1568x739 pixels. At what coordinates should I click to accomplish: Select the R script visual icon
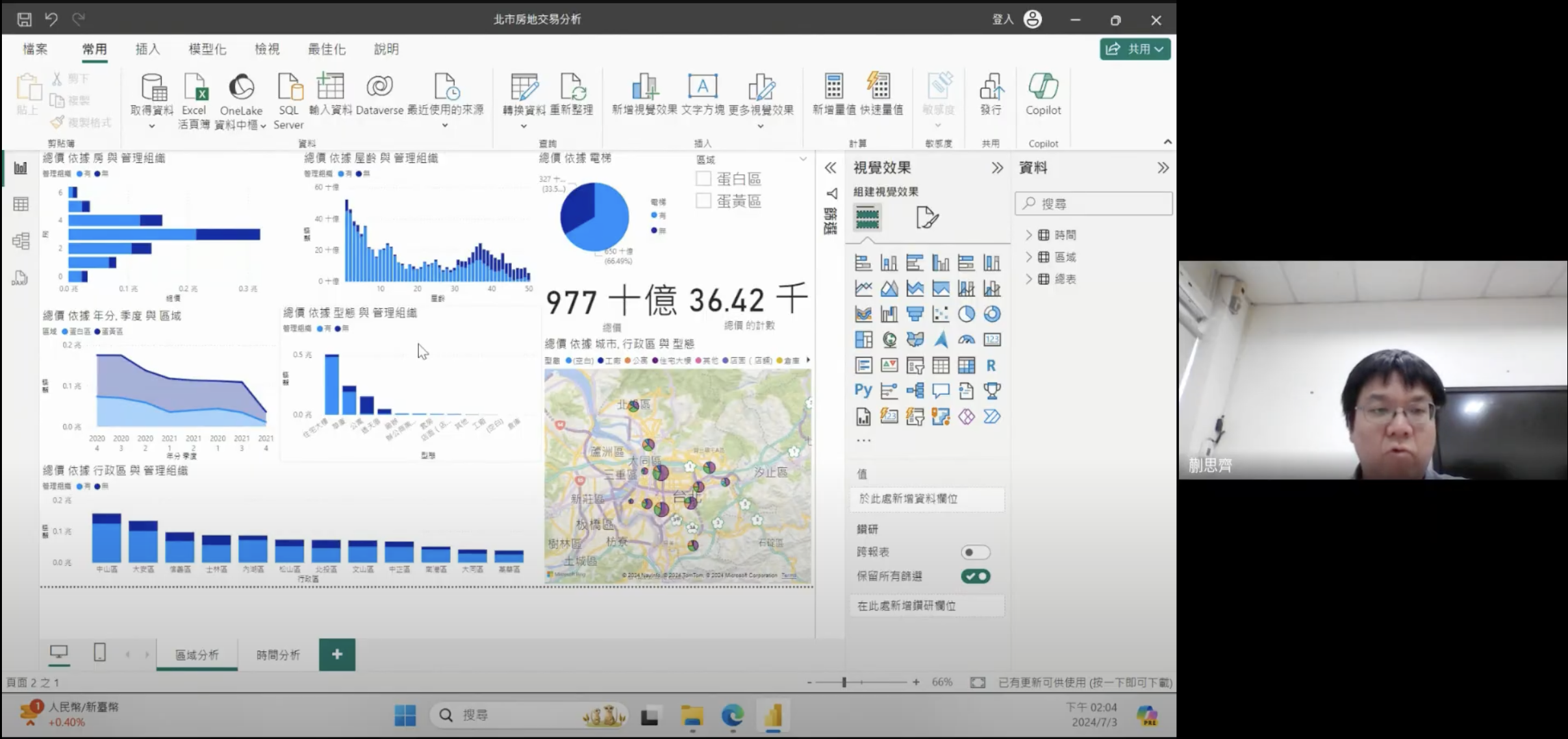(991, 366)
